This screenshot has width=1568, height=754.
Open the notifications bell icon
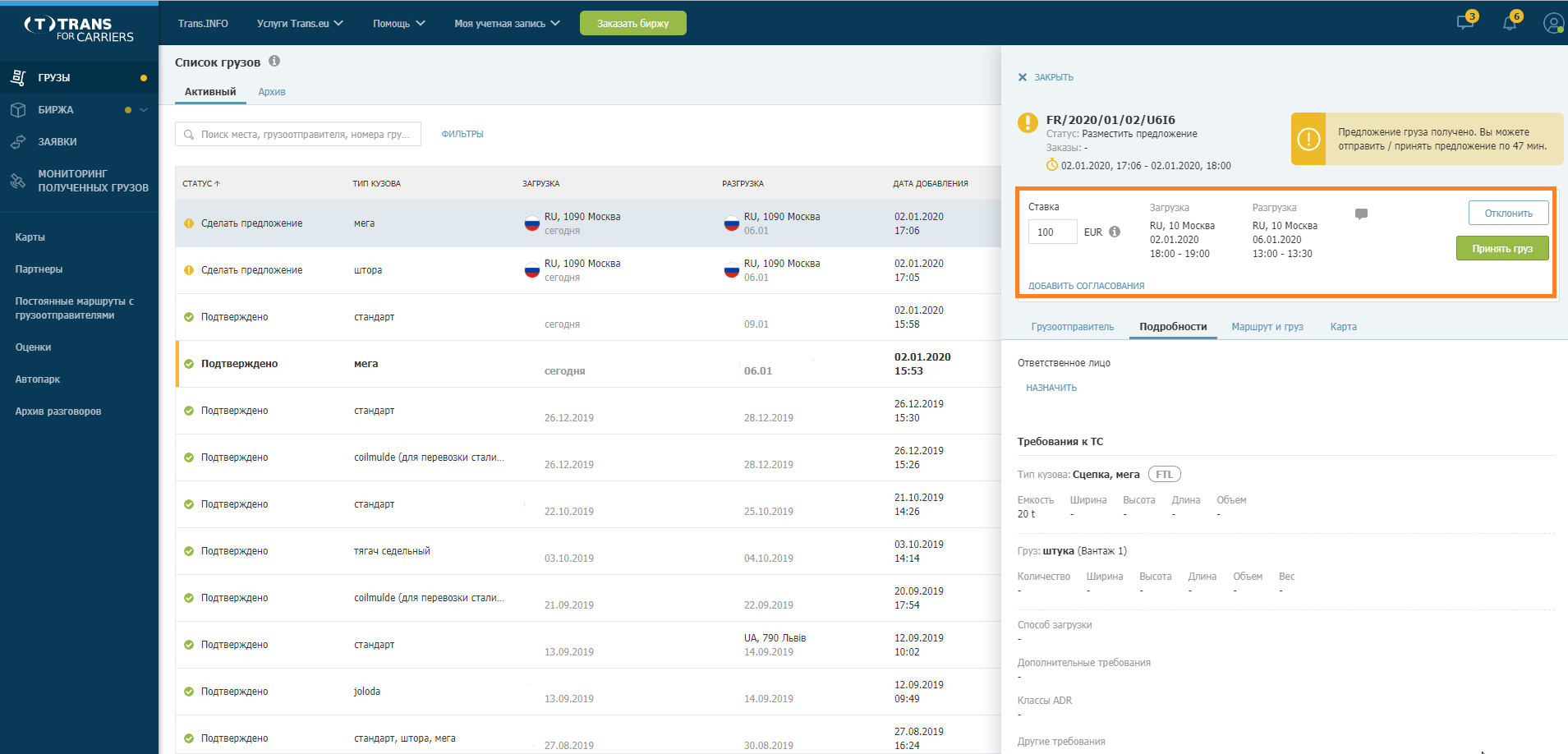tap(1510, 22)
